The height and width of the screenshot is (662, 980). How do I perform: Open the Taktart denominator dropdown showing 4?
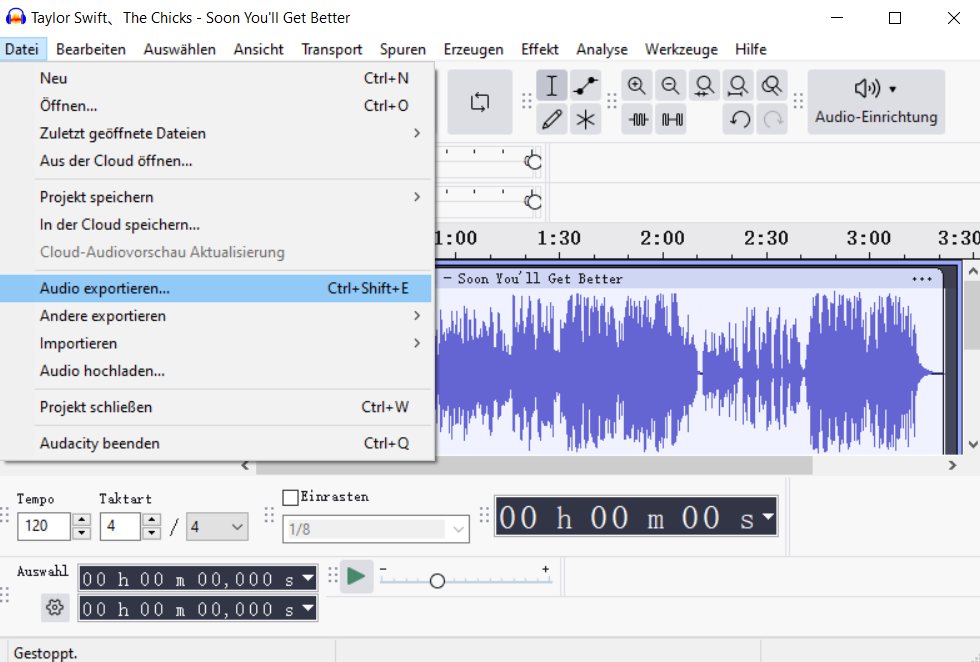coord(217,526)
